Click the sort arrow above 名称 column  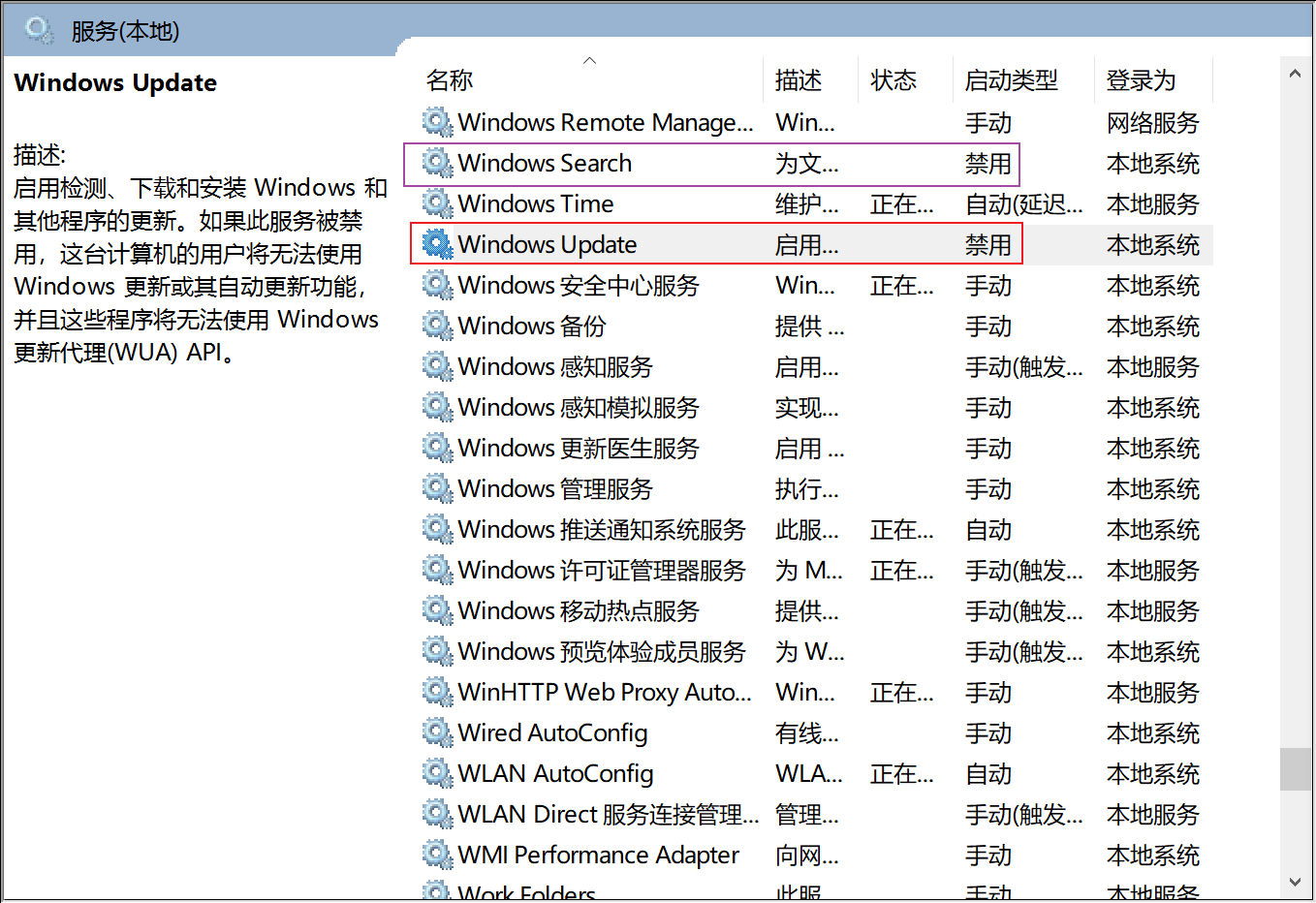coord(589,60)
